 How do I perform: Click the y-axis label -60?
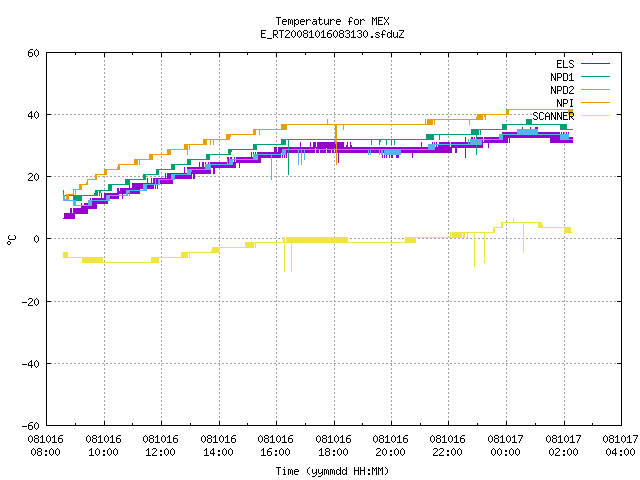coord(31,426)
